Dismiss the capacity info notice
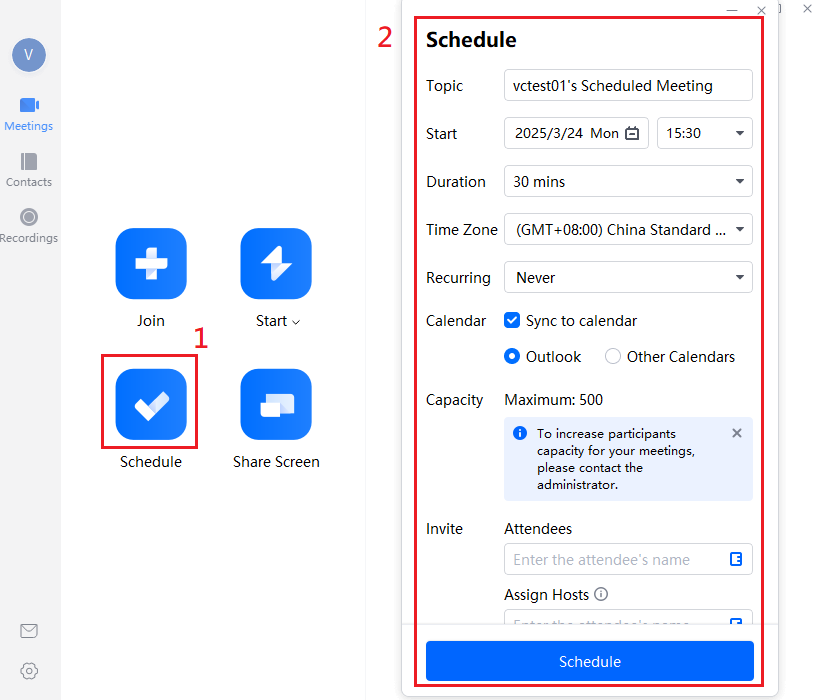815x700 pixels. (x=737, y=433)
